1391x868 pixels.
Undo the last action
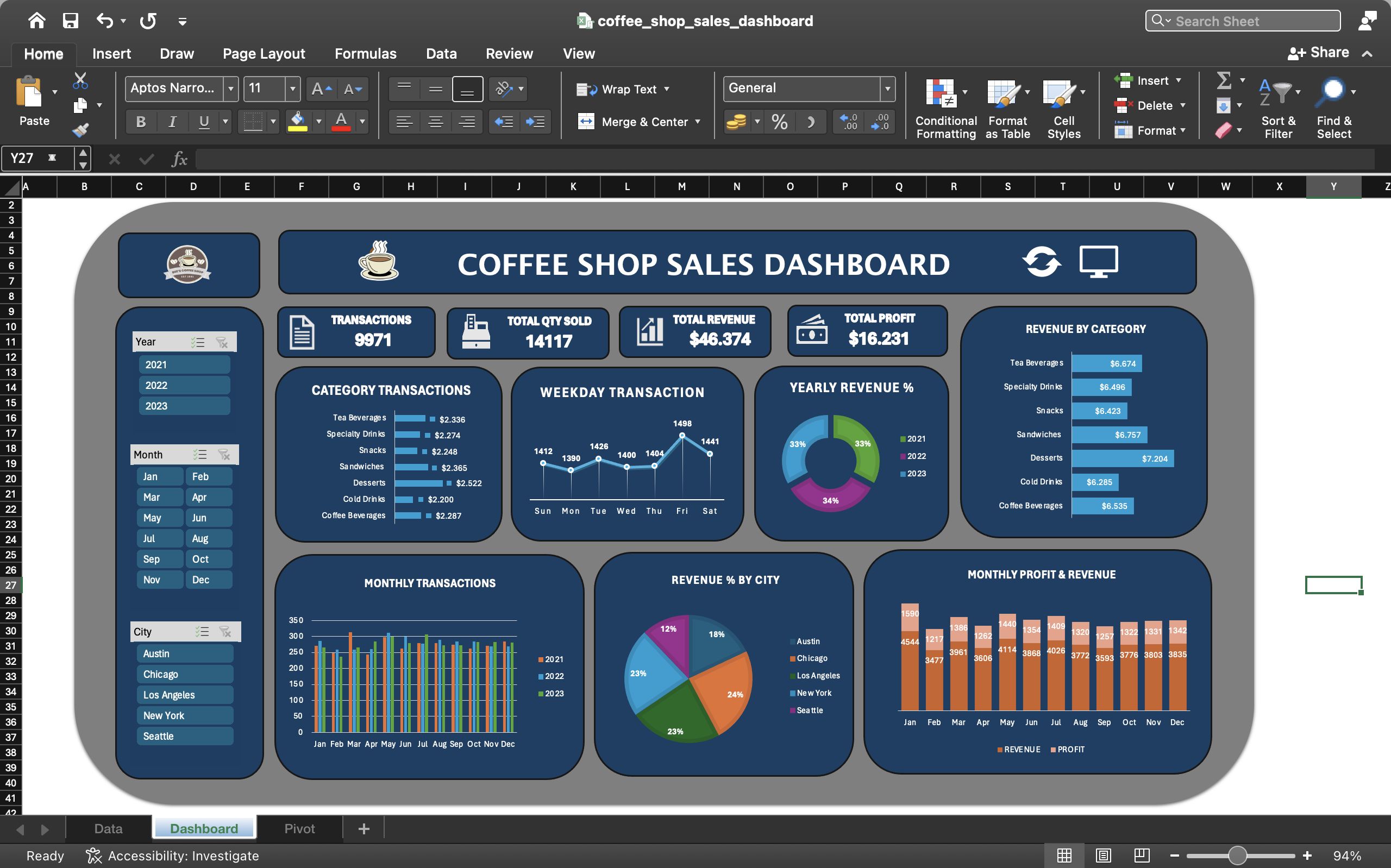tap(104, 21)
